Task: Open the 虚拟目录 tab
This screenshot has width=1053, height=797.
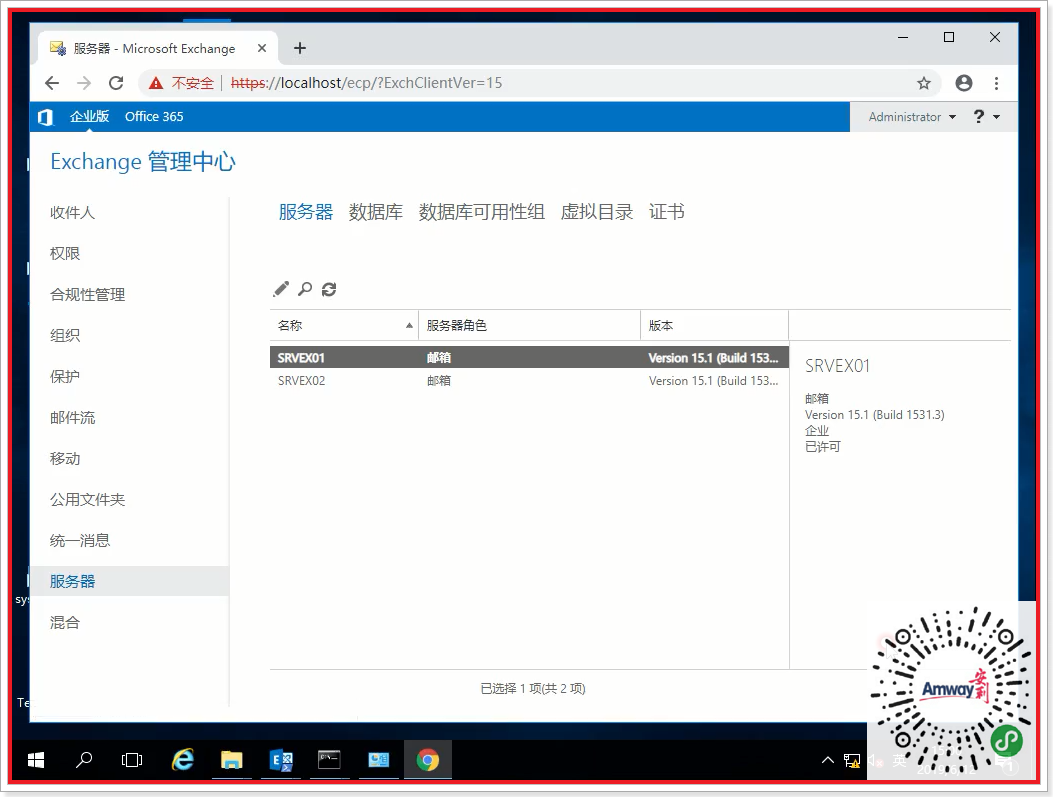Action: [x=596, y=212]
